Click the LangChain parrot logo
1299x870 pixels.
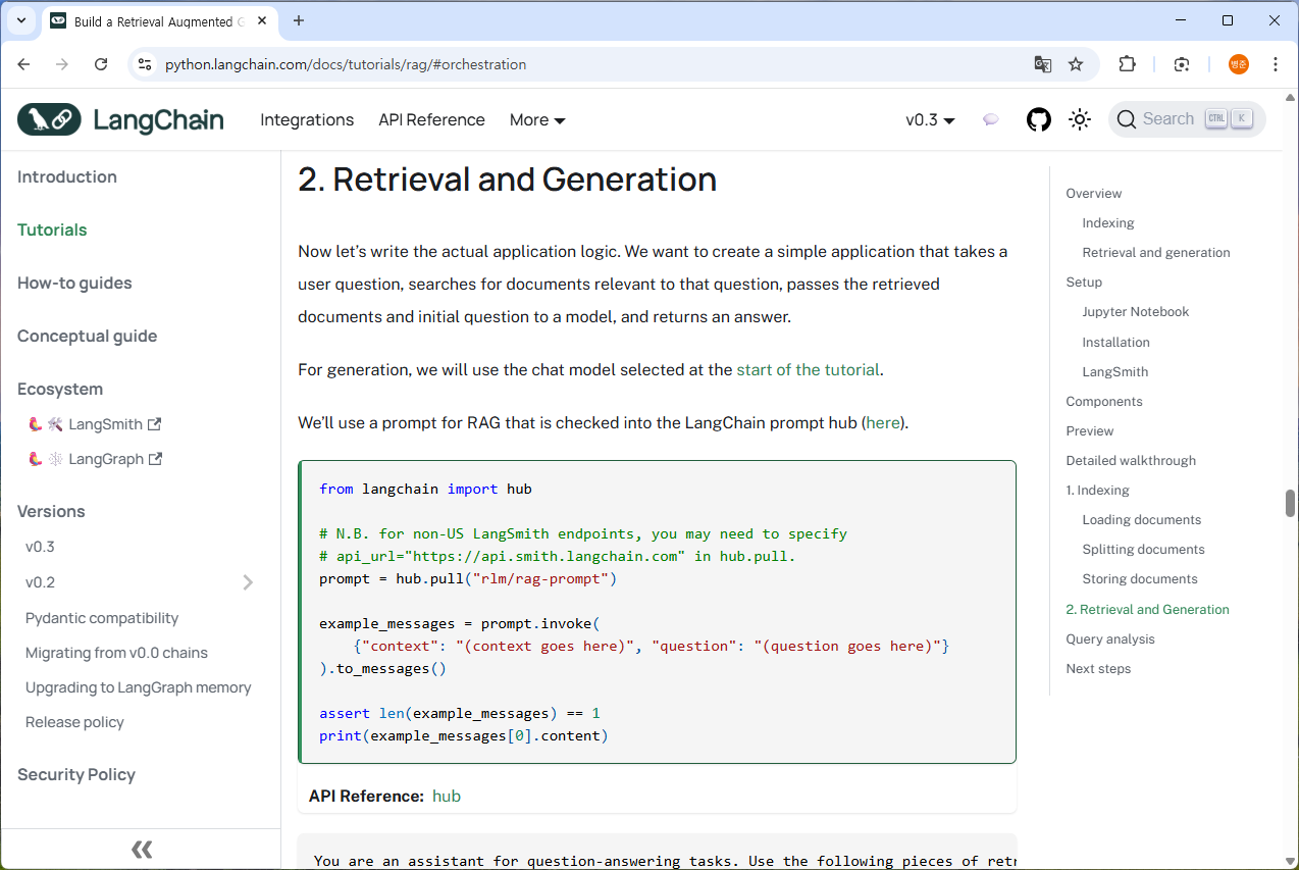(x=49, y=120)
